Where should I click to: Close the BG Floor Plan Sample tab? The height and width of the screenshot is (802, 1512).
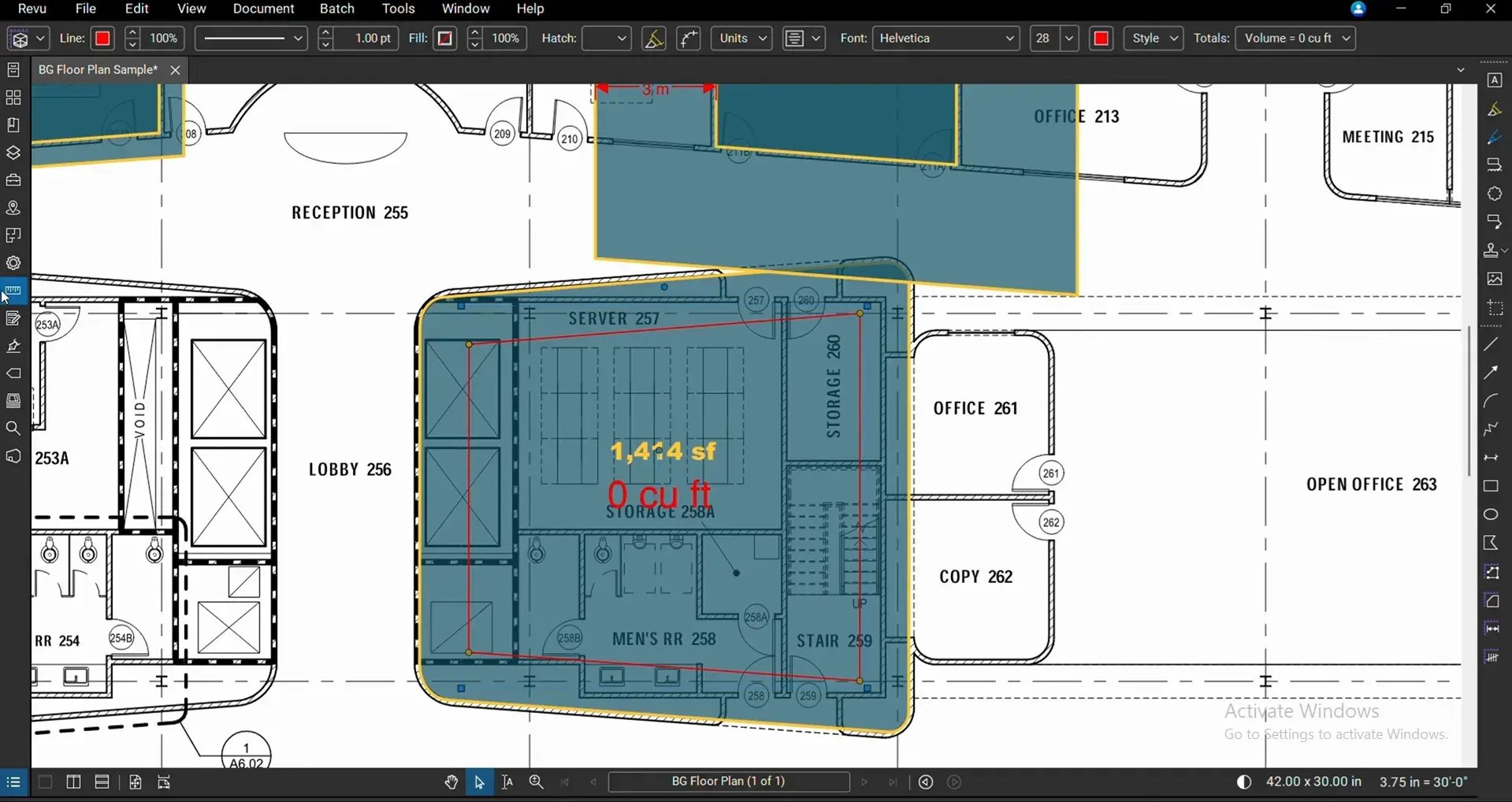tap(175, 70)
